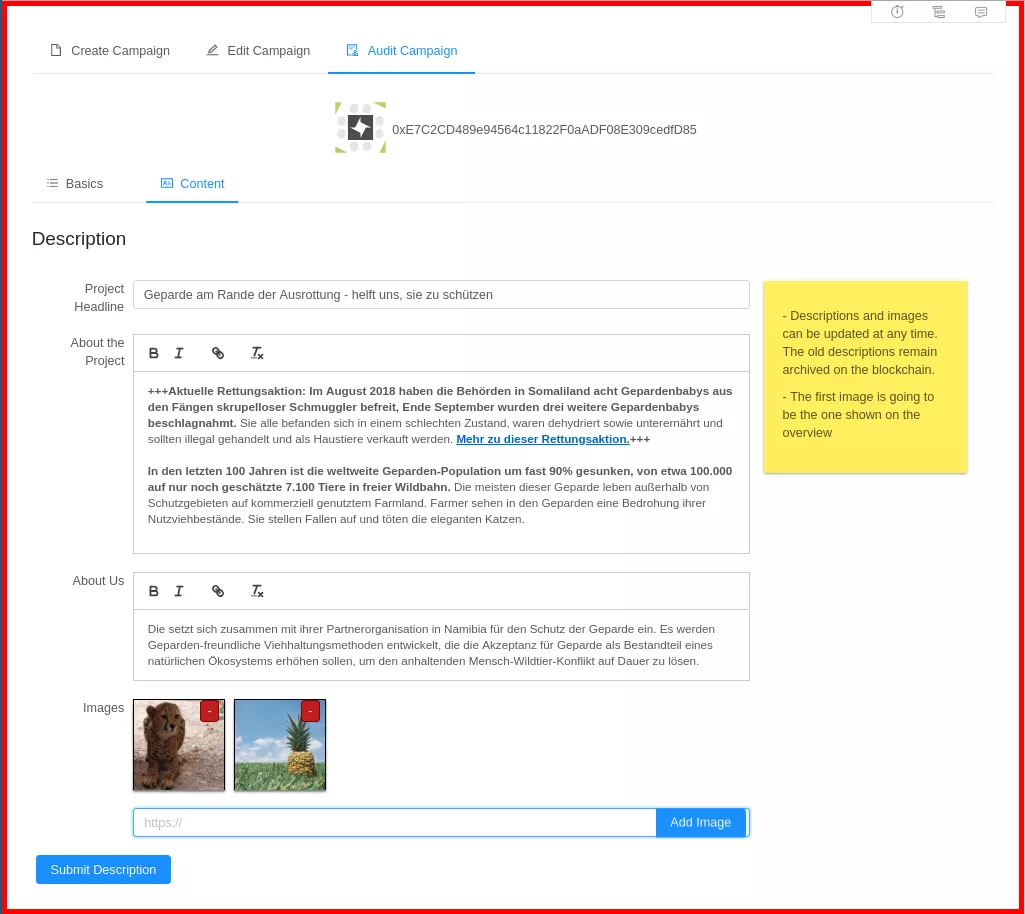This screenshot has height=914, width=1025.
Task: Open the tree hierarchy icon in top toolbar
Action: (939, 12)
